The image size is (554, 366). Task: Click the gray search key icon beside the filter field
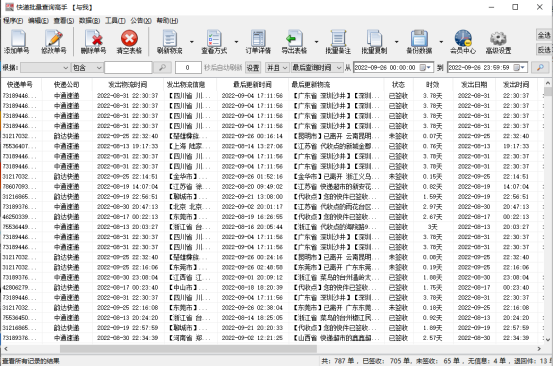(x=162, y=67)
